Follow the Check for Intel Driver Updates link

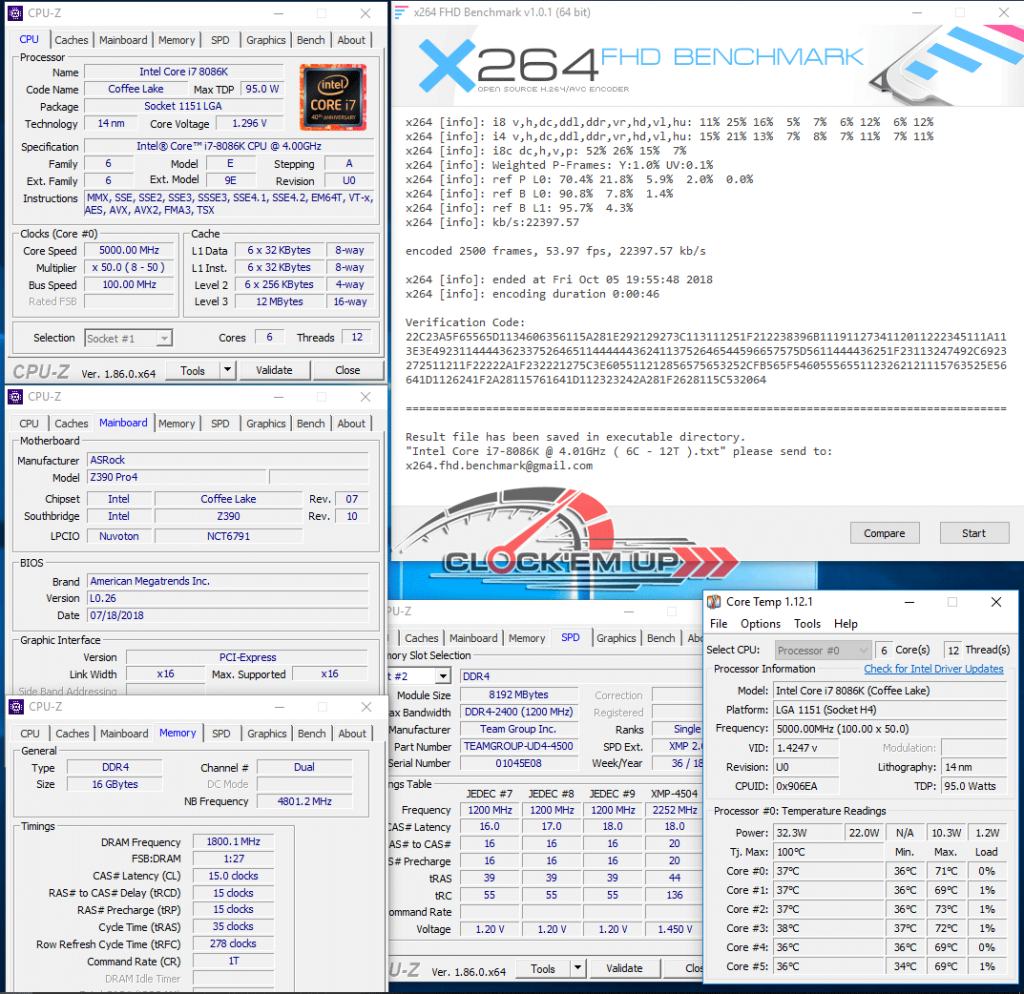[x=933, y=669]
